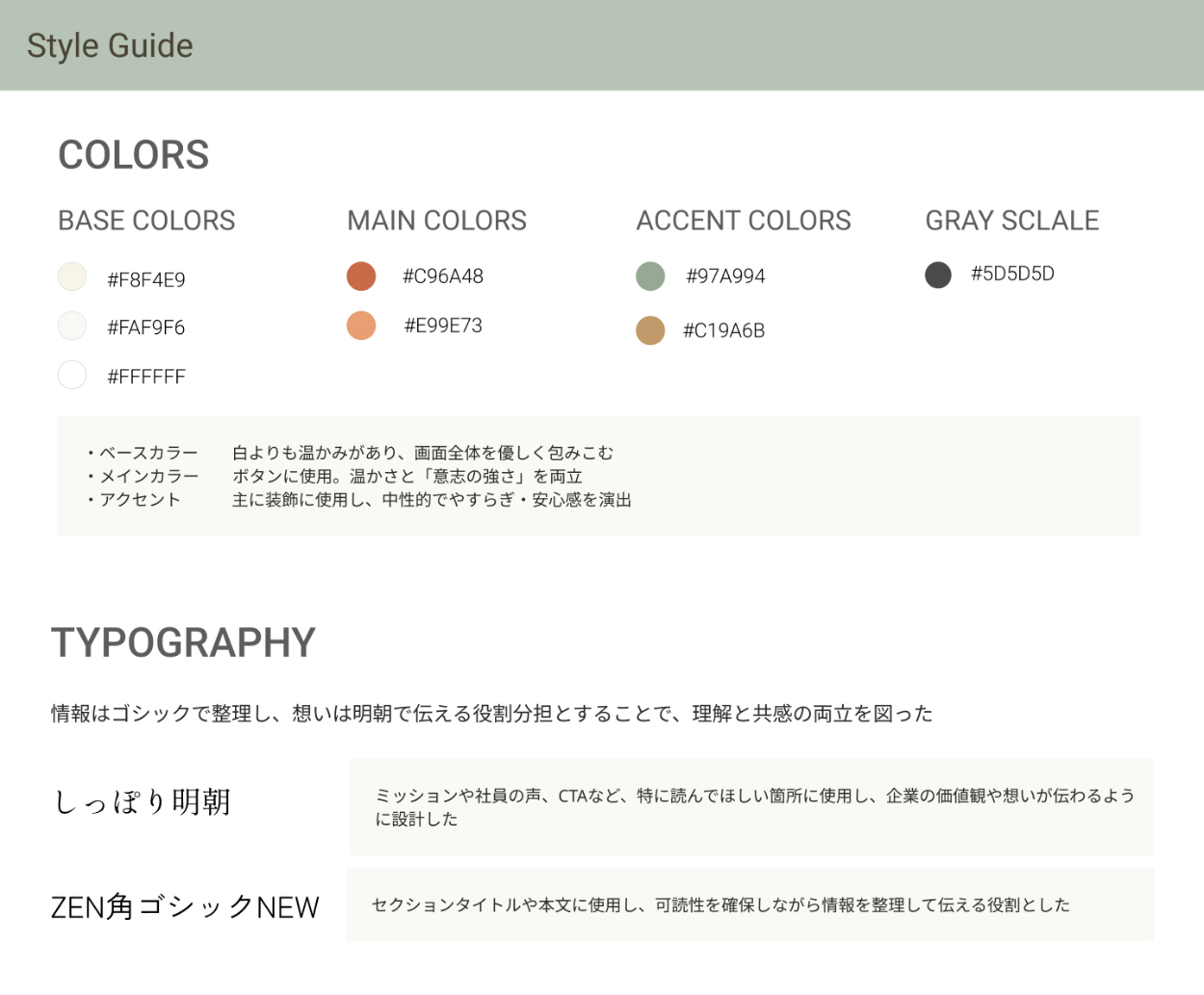
Task: Pick the tan #C19A6B accent swatch
Action: pos(650,330)
